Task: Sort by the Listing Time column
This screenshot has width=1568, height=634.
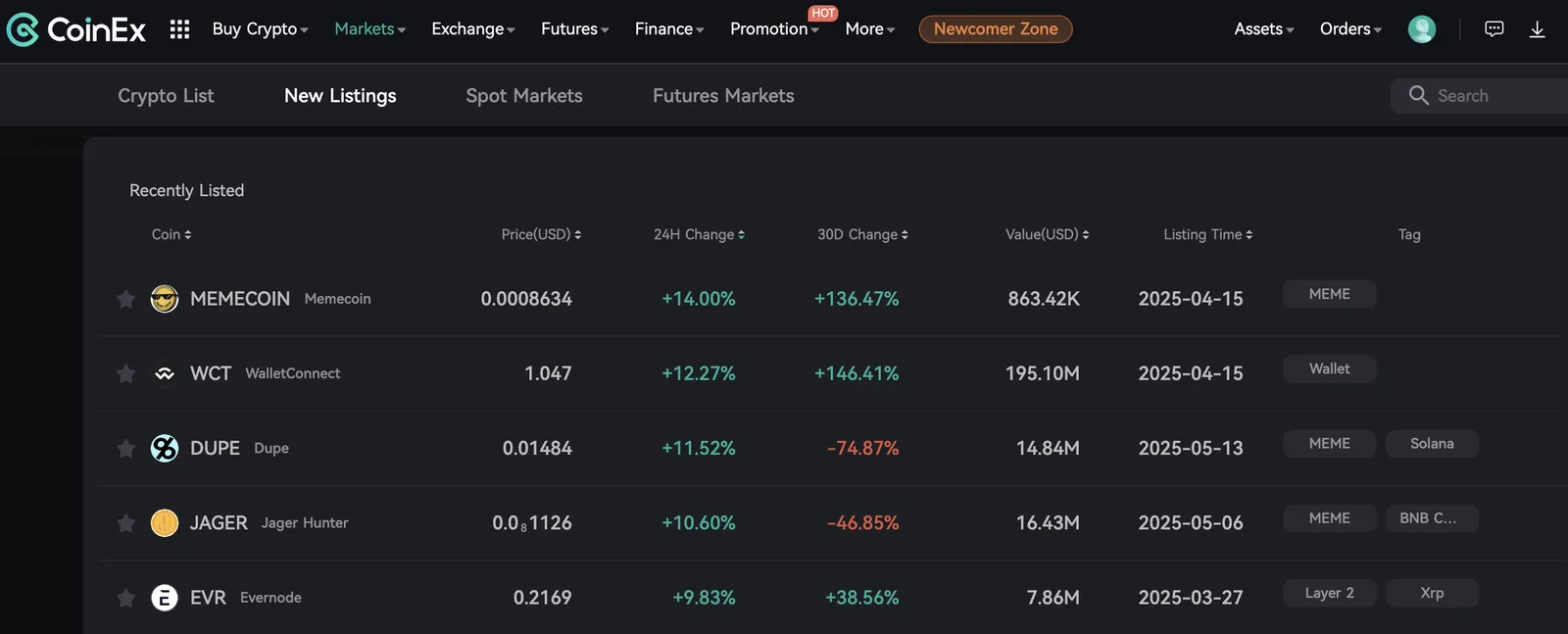Action: (x=1208, y=234)
